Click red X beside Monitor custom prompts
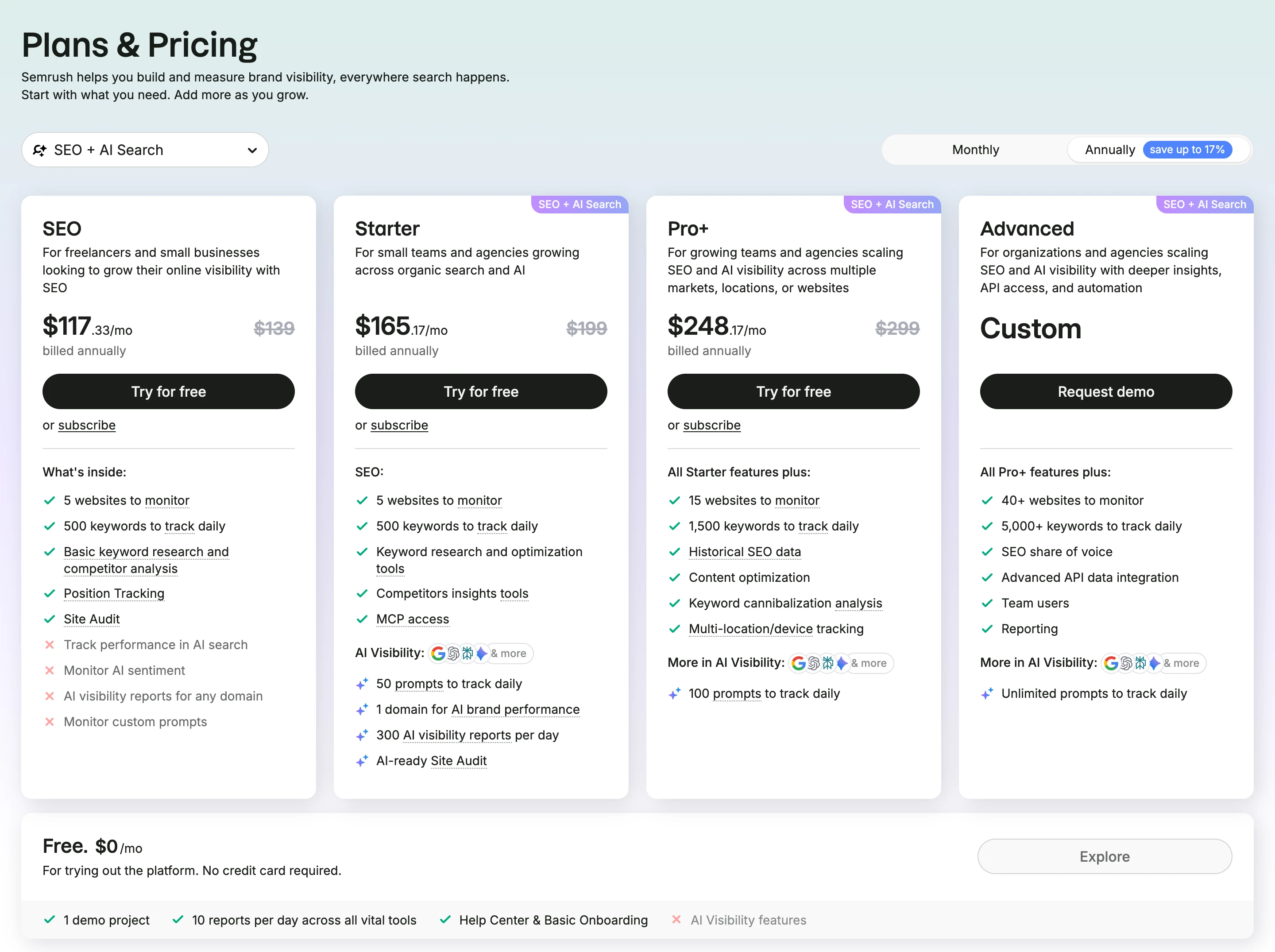Viewport: 1275px width, 952px height. [50, 722]
